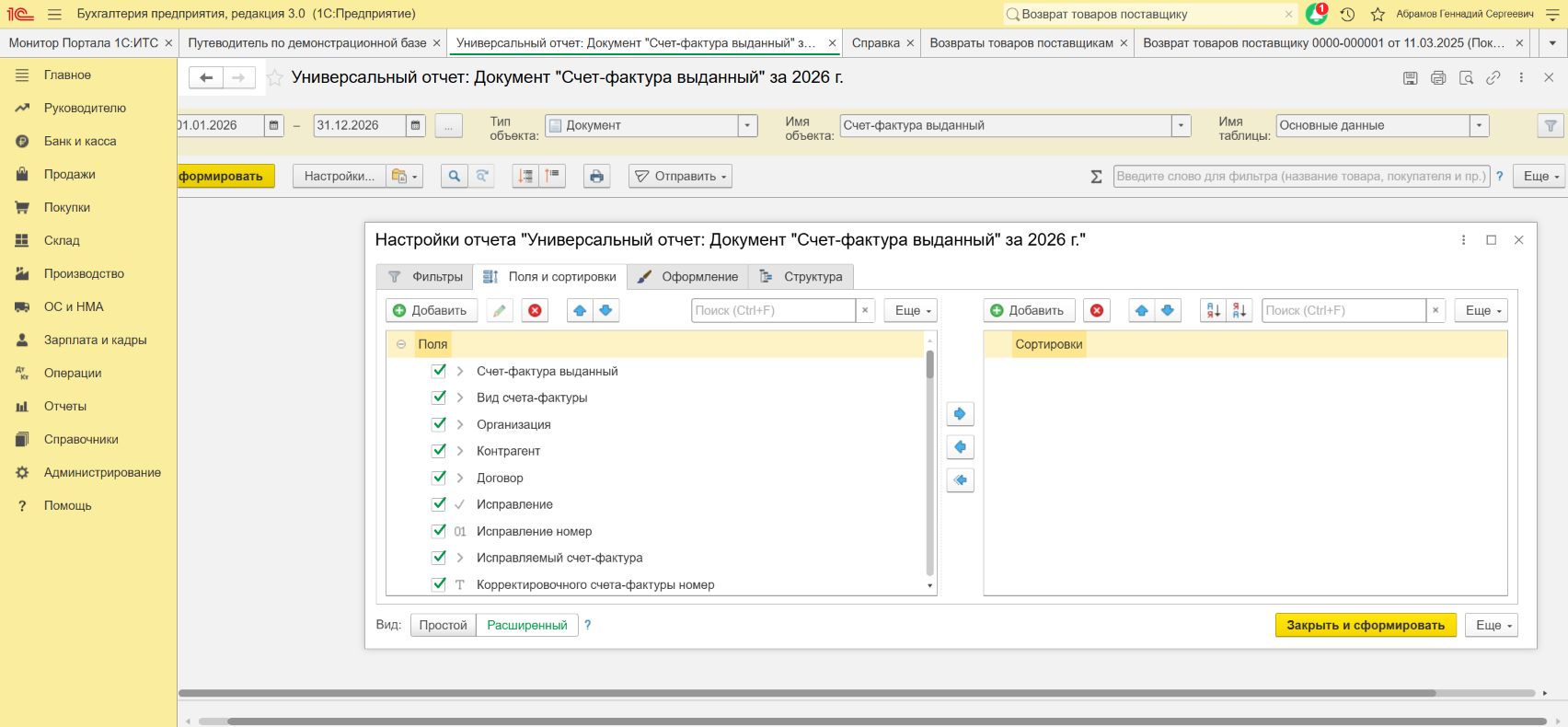This screenshot has height=727, width=1568.
Task: Open the Имя объекта dropdown
Action: [x=1181, y=125]
